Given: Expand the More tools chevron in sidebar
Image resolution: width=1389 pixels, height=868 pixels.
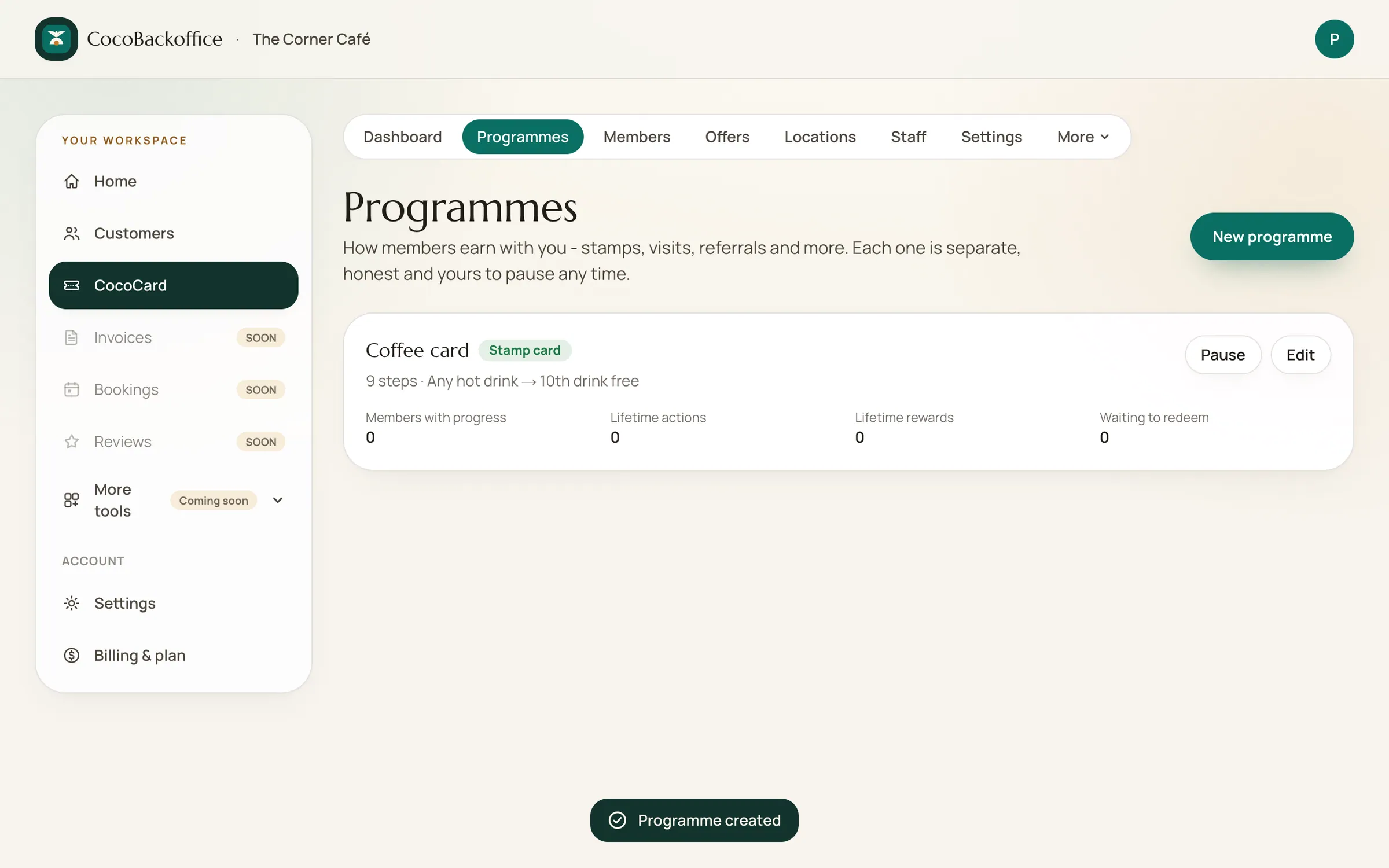Looking at the screenshot, I should pyautogui.click(x=278, y=500).
